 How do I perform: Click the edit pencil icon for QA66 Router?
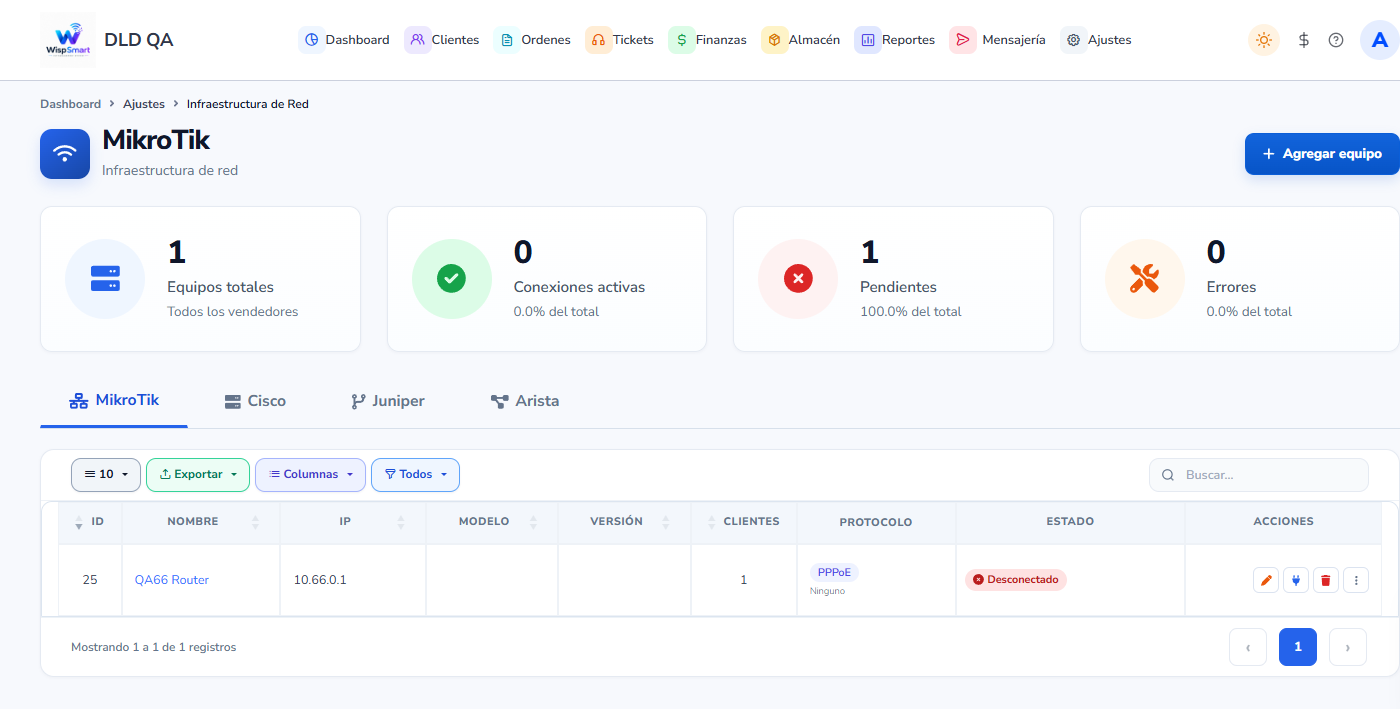tap(1266, 580)
